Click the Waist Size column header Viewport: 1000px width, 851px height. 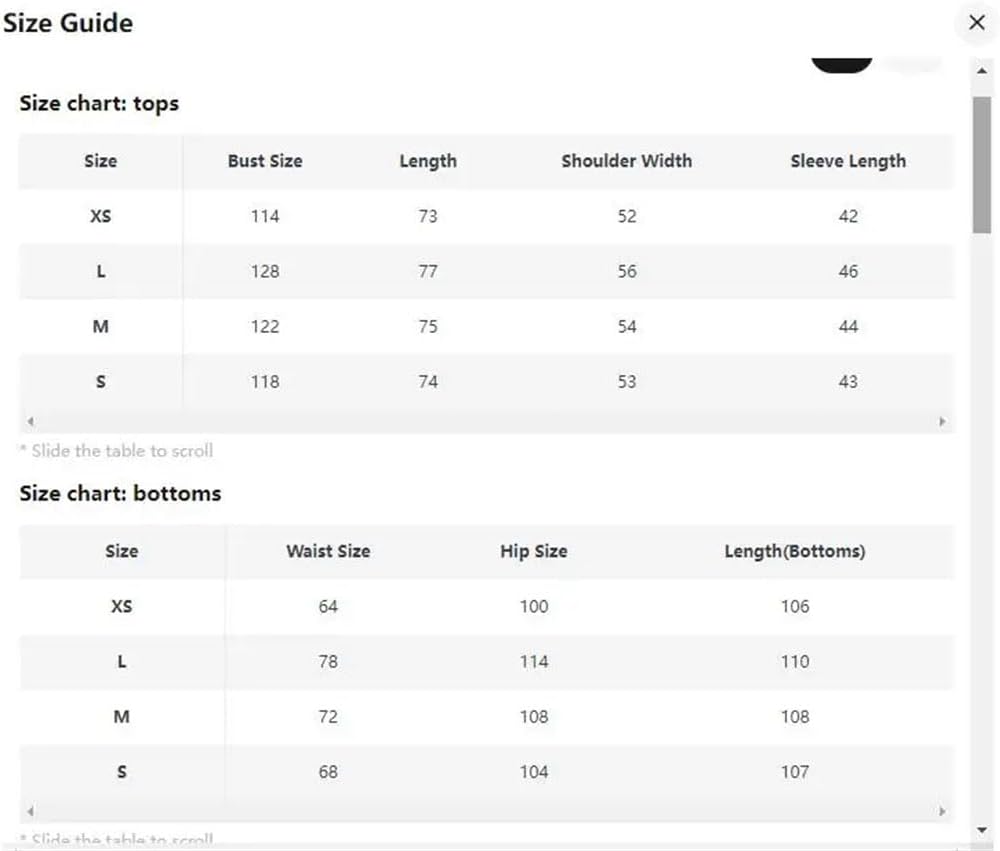(328, 551)
